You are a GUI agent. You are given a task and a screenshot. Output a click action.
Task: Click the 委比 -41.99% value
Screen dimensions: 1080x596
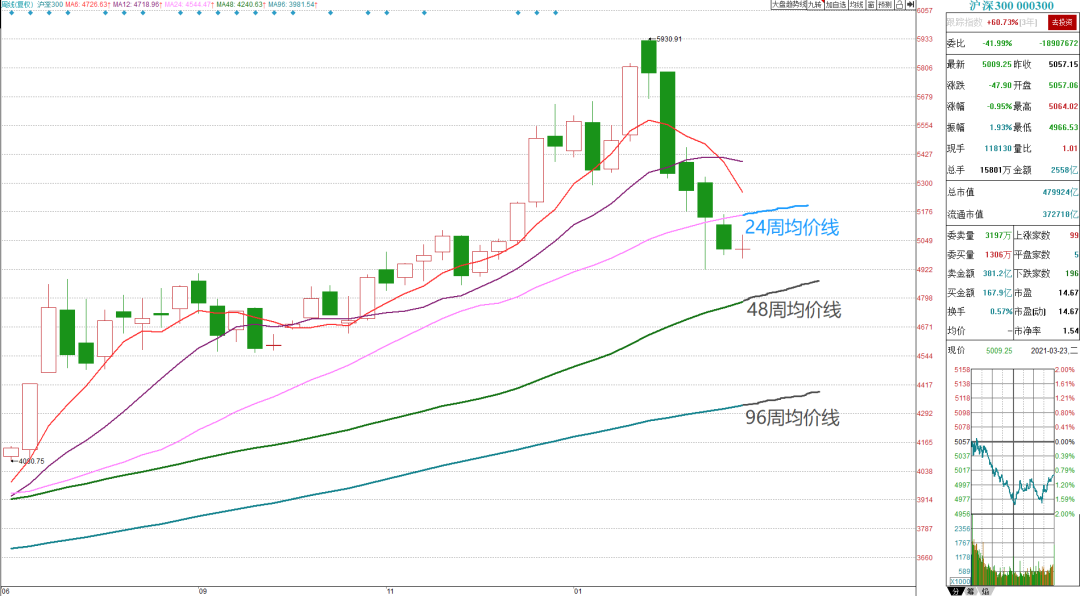pos(997,43)
